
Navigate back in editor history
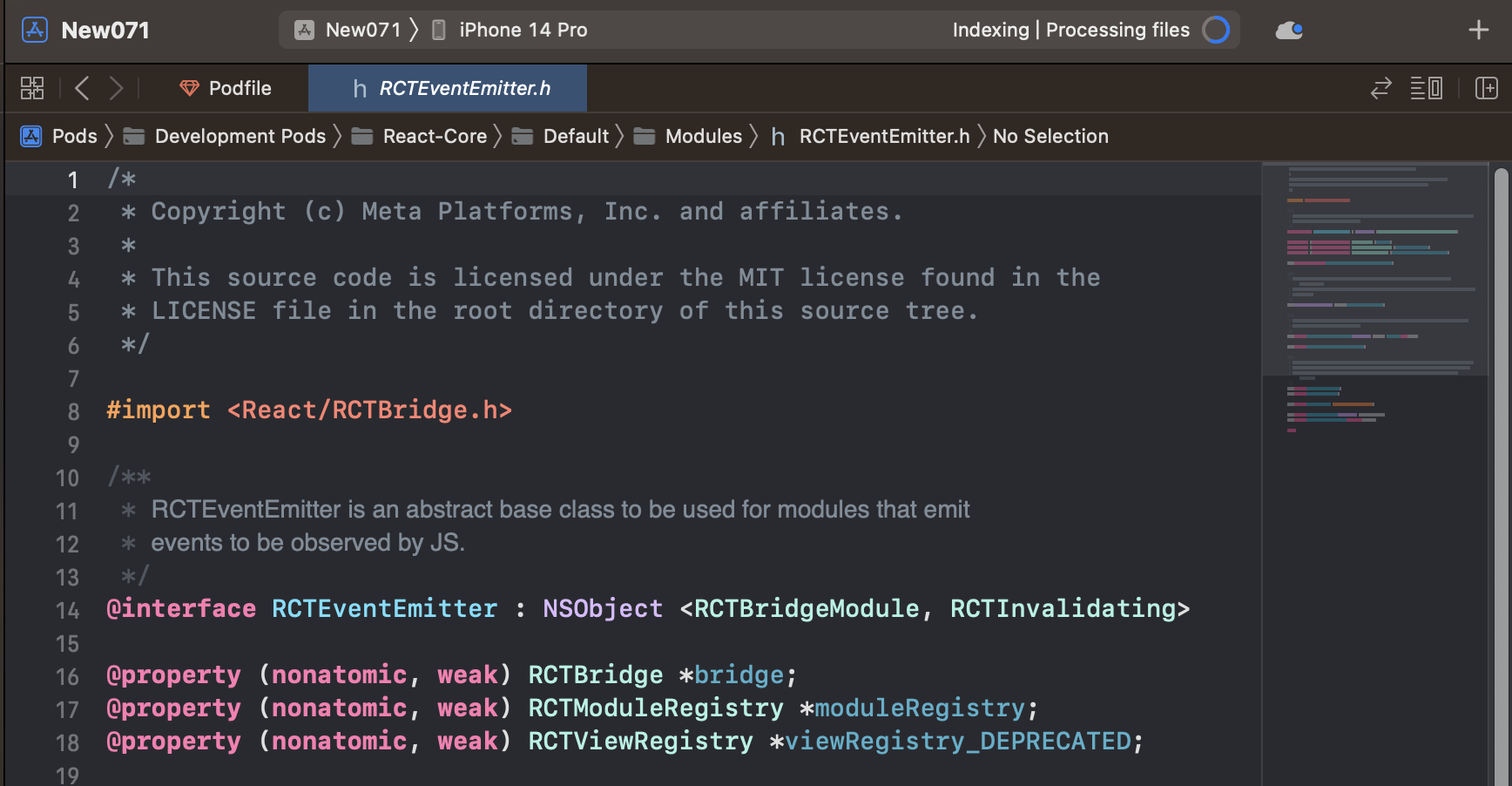pyautogui.click(x=82, y=87)
